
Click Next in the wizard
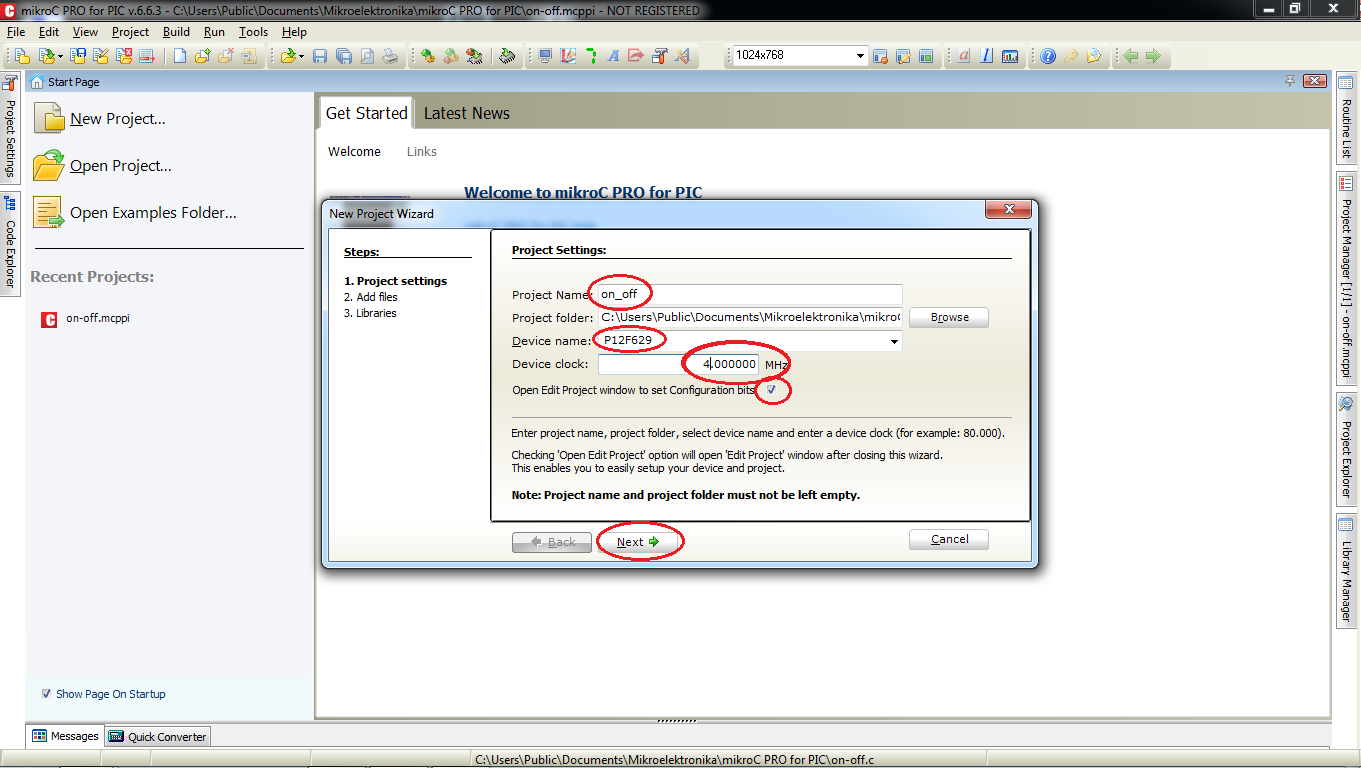pyautogui.click(x=638, y=541)
